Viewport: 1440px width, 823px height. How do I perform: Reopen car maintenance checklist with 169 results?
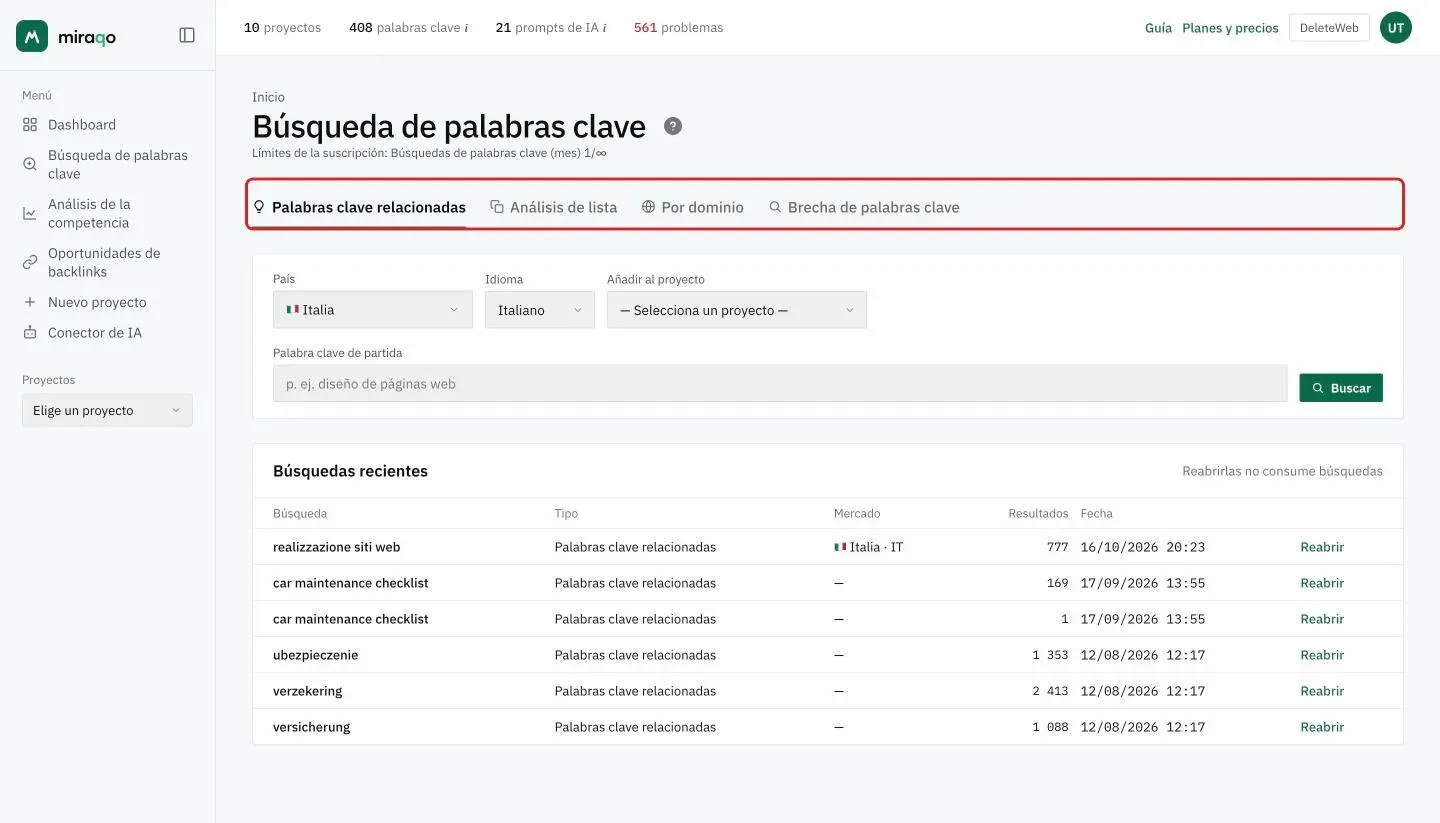pyautogui.click(x=1322, y=583)
